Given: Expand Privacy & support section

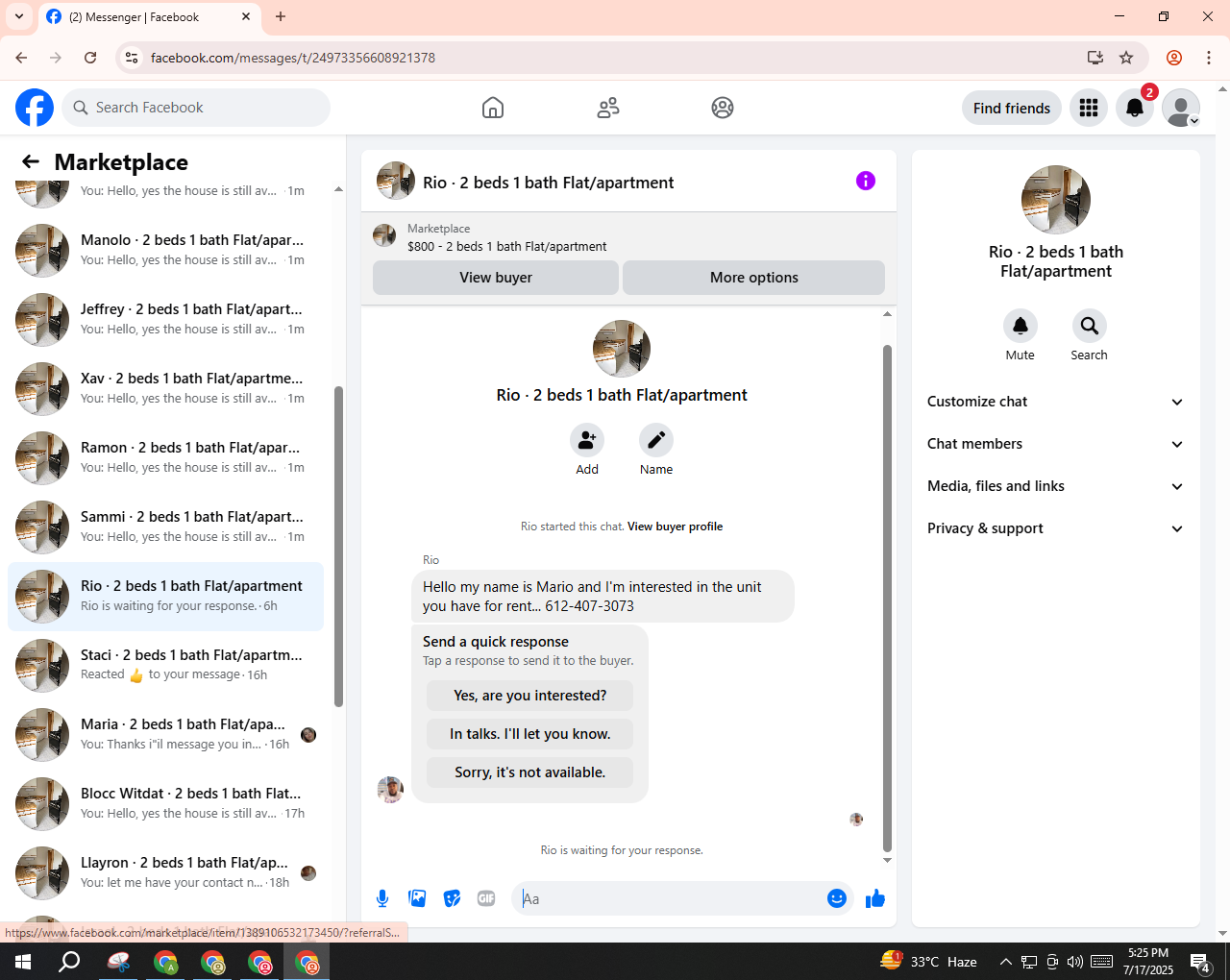Looking at the screenshot, I should tap(1056, 528).
